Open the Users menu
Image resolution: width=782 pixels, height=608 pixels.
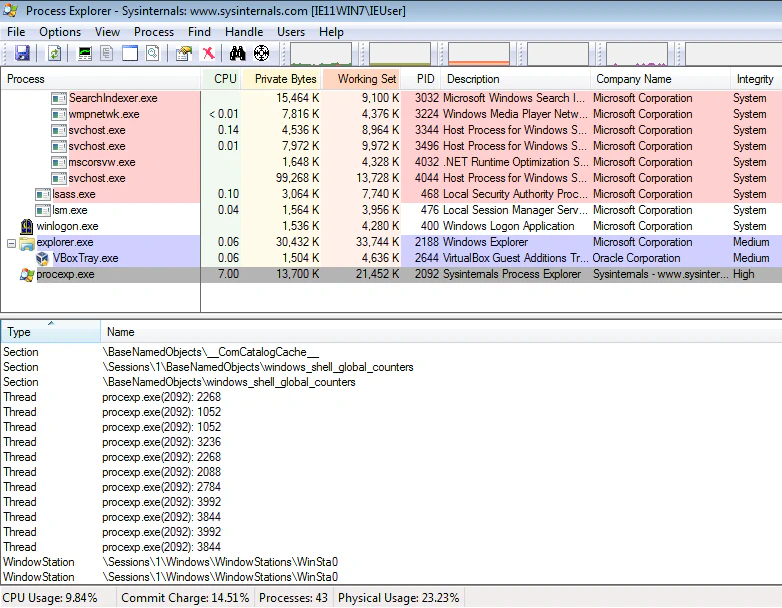(291, 32)
